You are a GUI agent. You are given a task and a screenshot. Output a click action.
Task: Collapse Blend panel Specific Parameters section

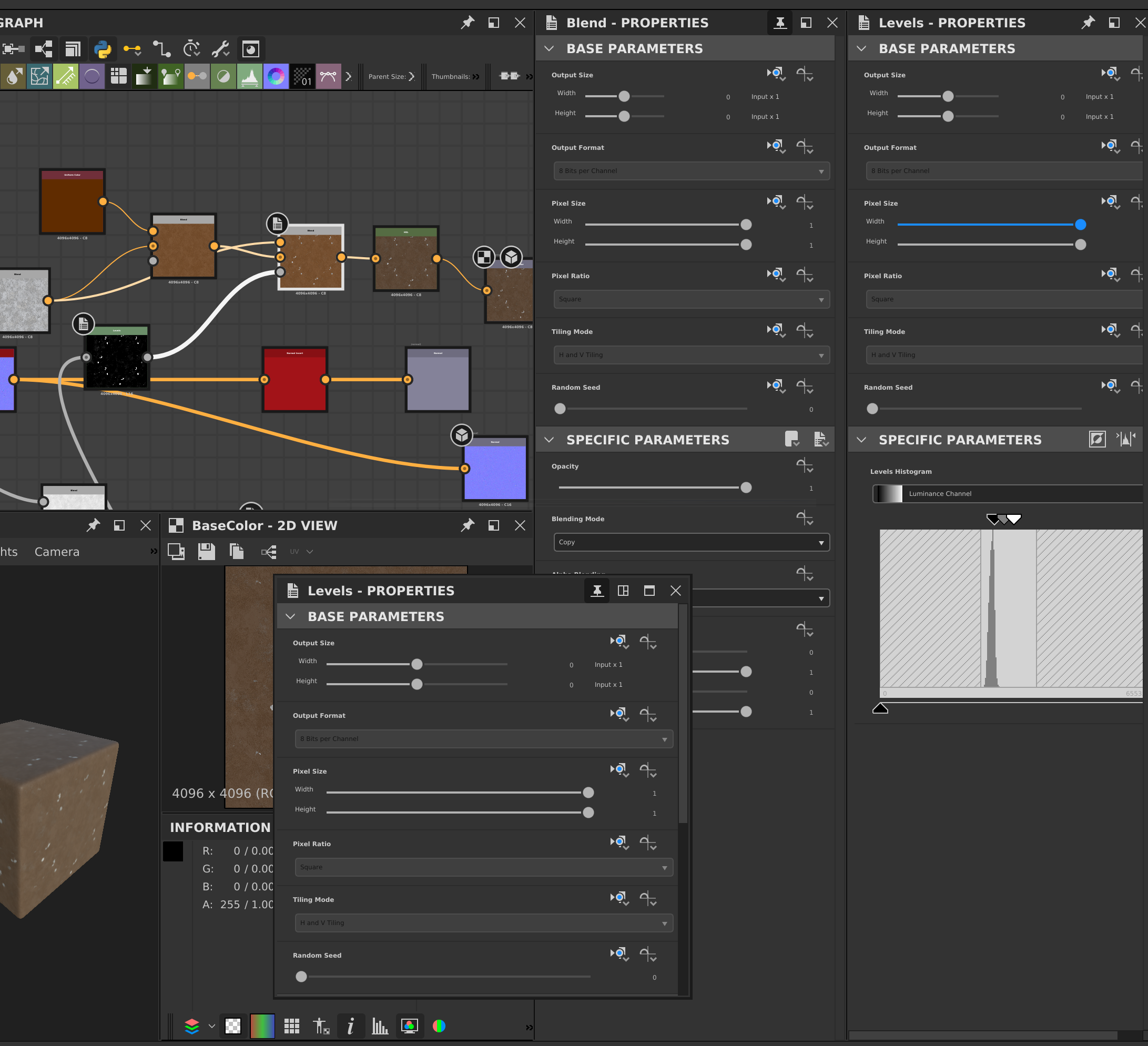549,440
